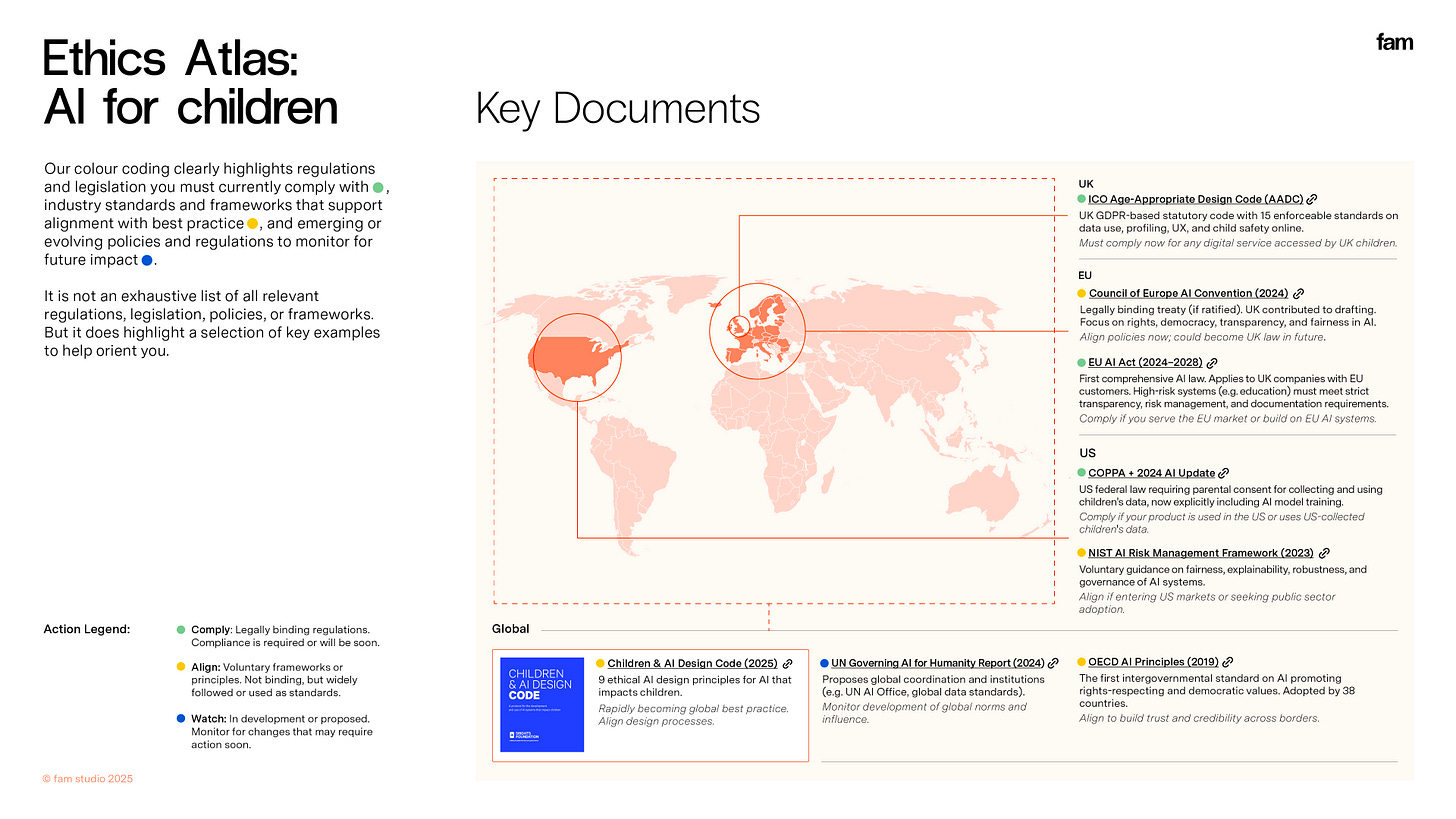Open the OECD AI Principles (2019) link
This screenshot has height=819, width=1456.
coord(1154,662)
